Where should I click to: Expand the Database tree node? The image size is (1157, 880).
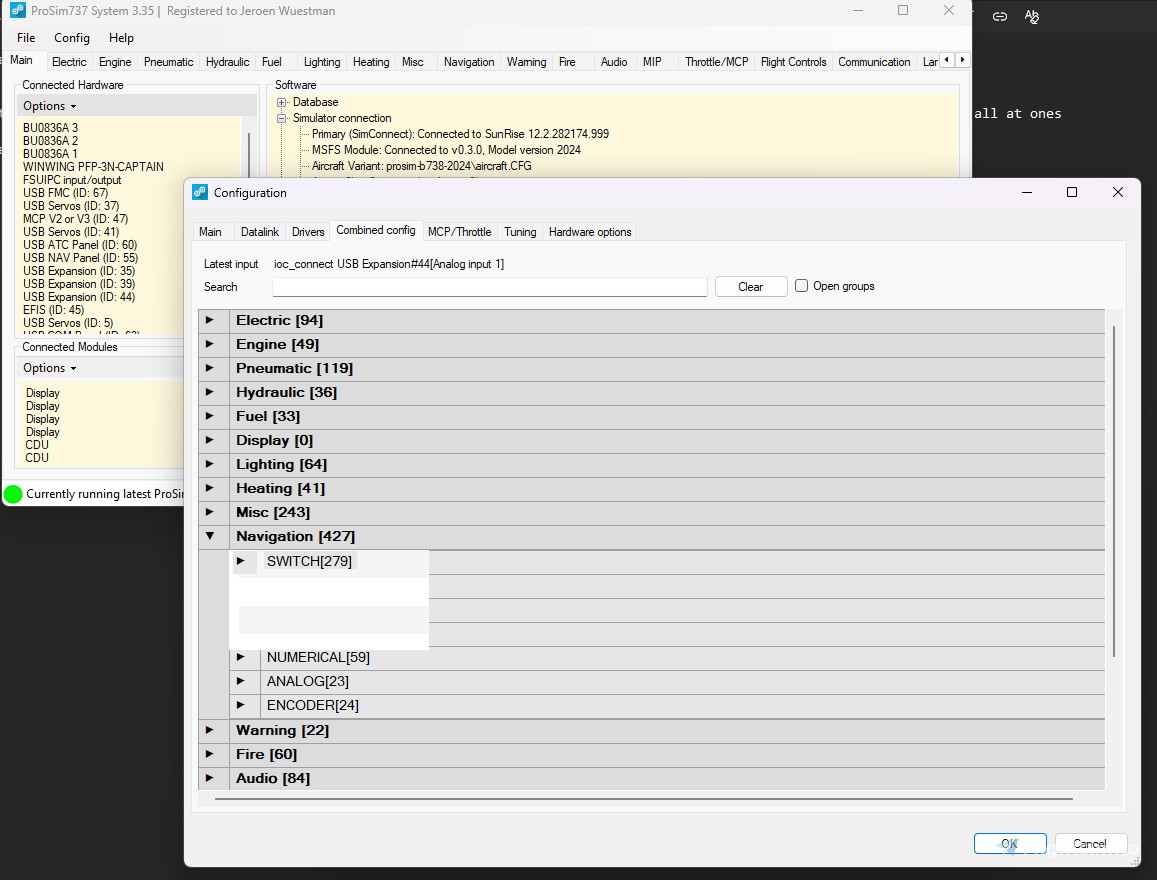281,102
